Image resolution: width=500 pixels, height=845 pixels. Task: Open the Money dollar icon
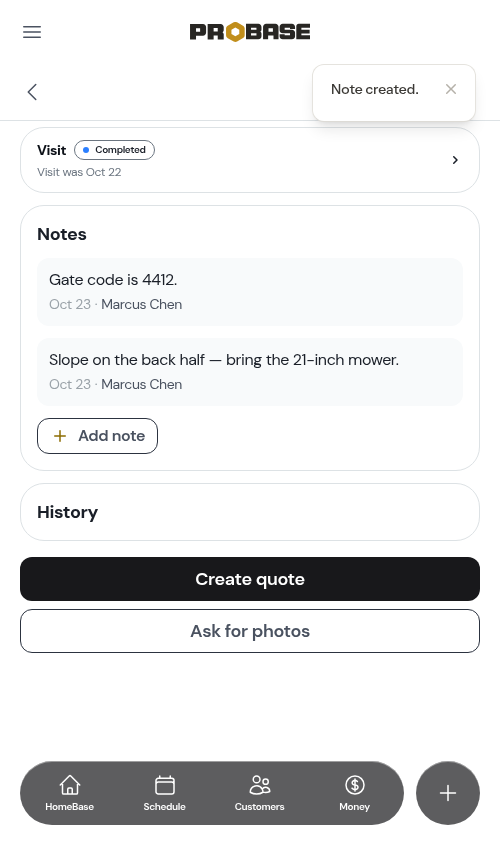click(355, 785)
